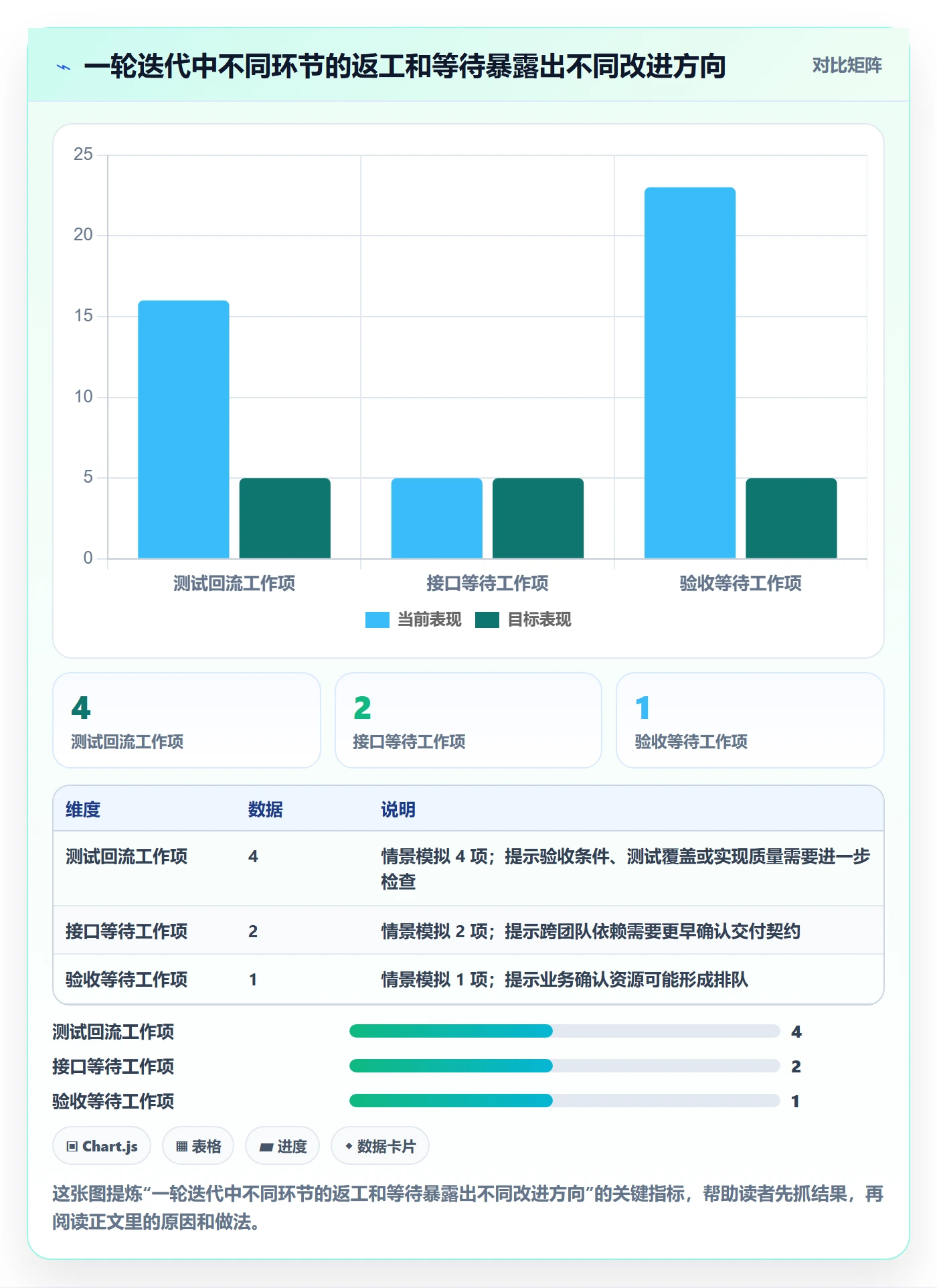Click the tall blue 验收等待工作项 bar
Image resolution: width=937 pixels, height=1288 pixels.
click(689, 373)
